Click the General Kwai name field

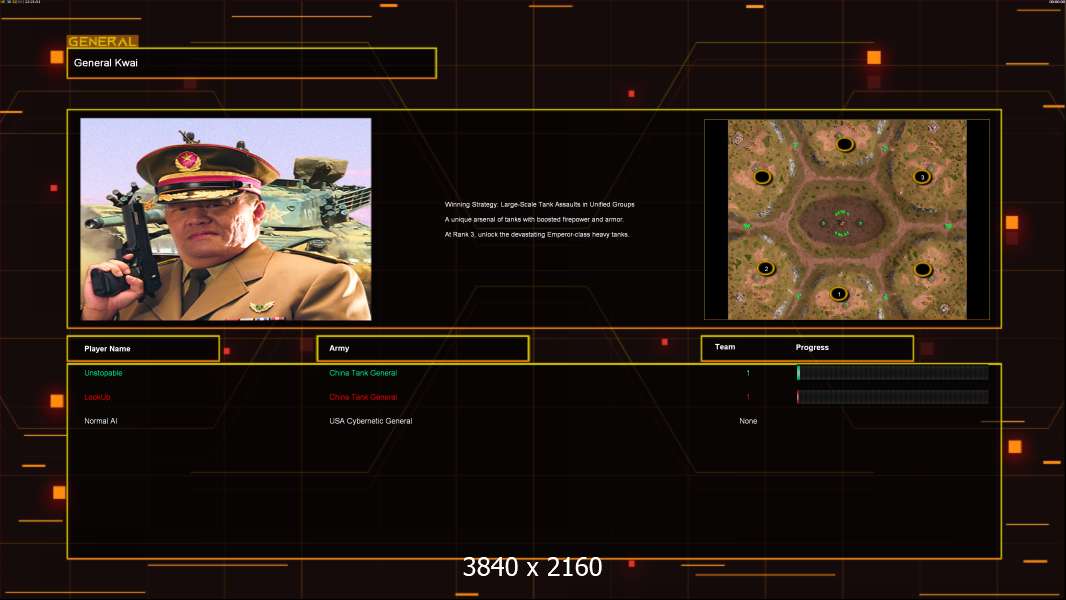coord(251,63)
